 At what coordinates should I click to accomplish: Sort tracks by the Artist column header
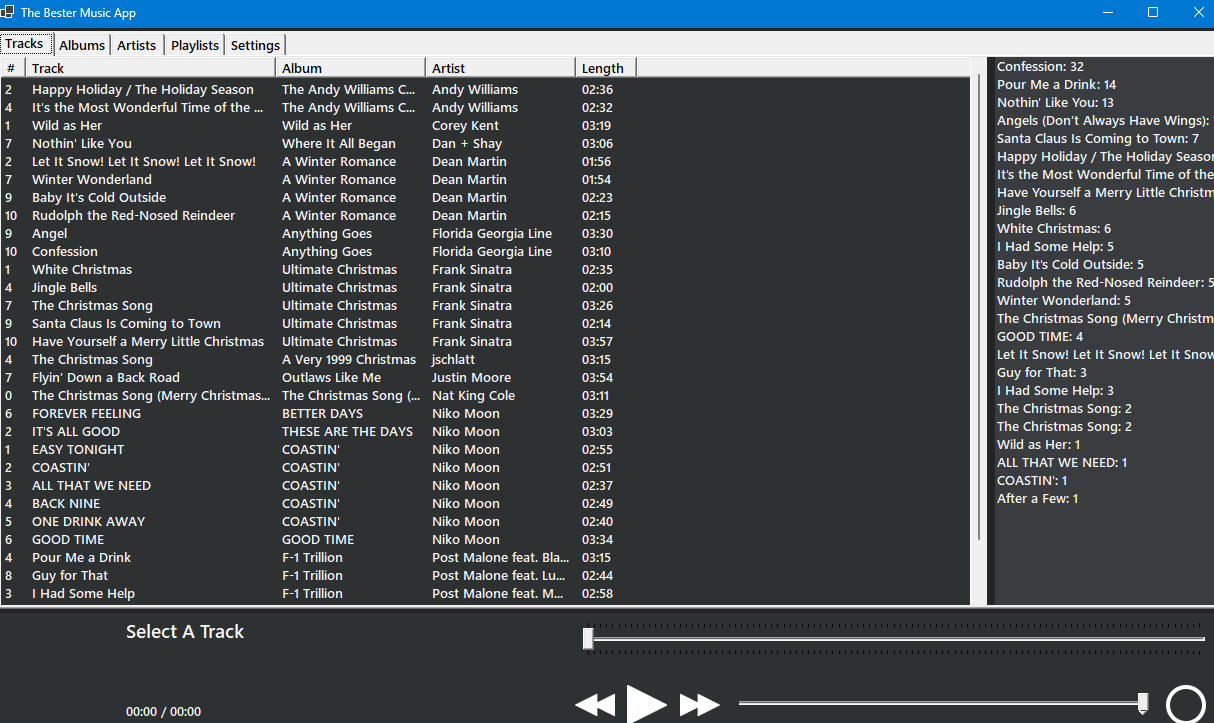(x=500, y=68)
